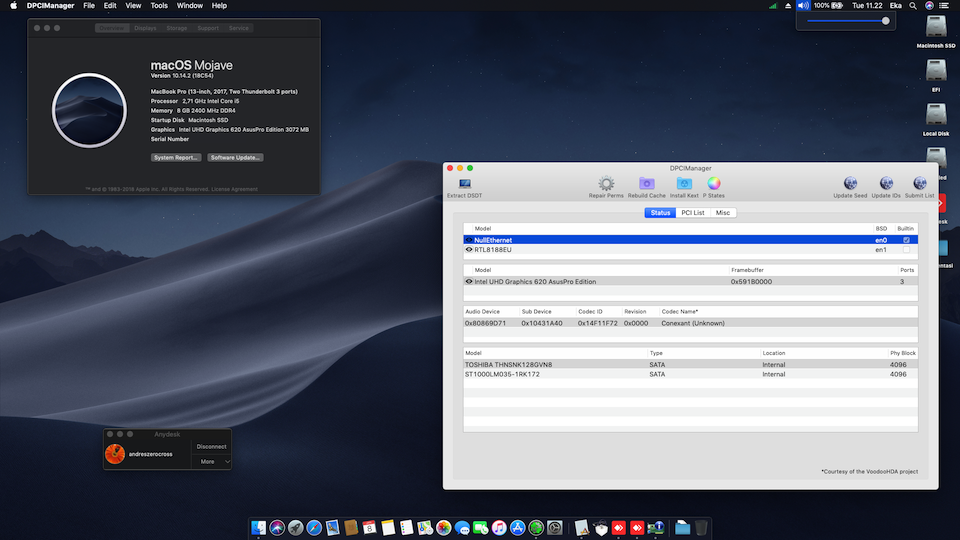Run Repair Perms from the toolbar
This screenshot has height=540, width=960.
point(606,184)
